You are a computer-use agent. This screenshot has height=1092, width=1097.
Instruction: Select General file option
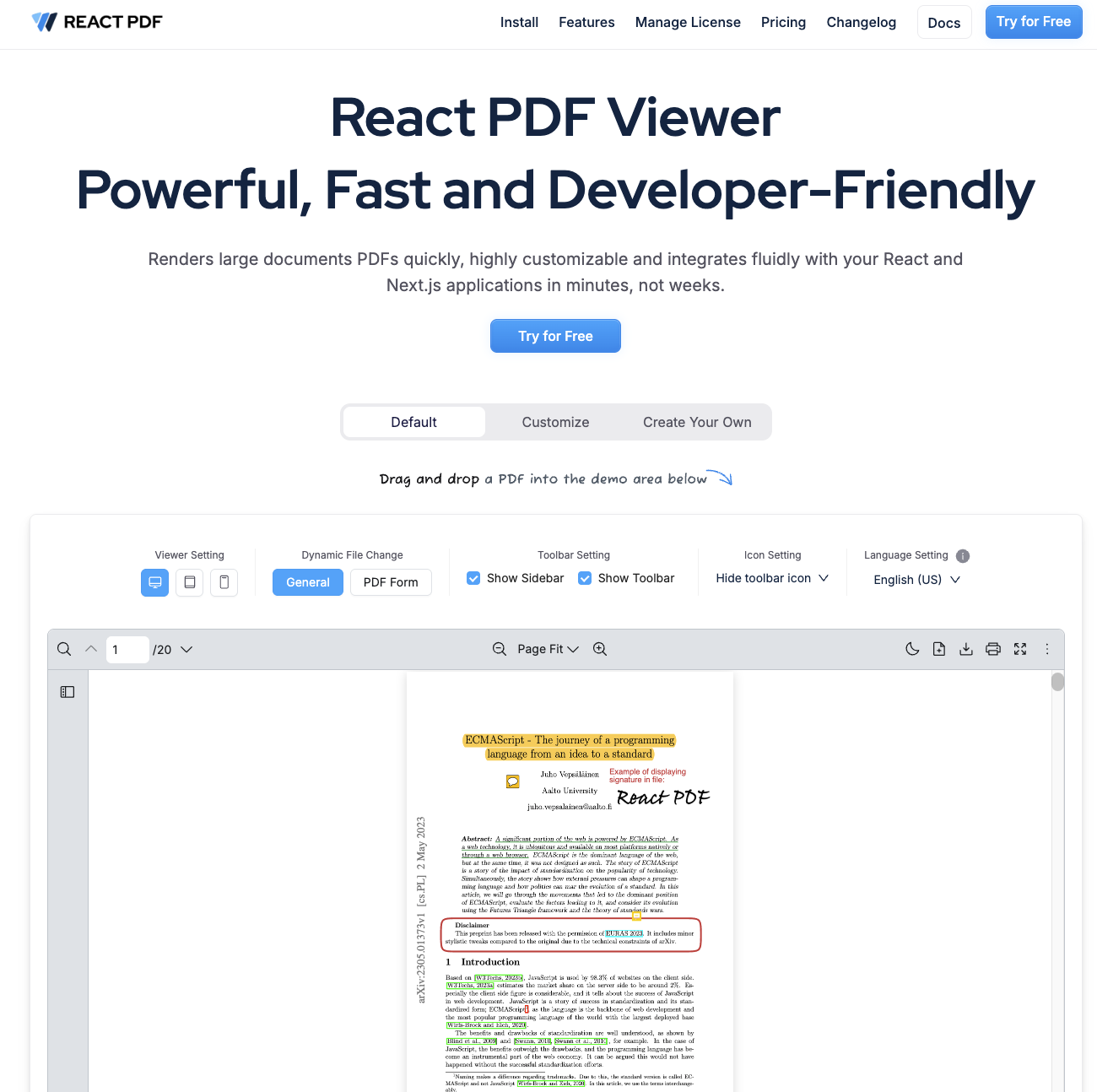(x=308, y=582)
